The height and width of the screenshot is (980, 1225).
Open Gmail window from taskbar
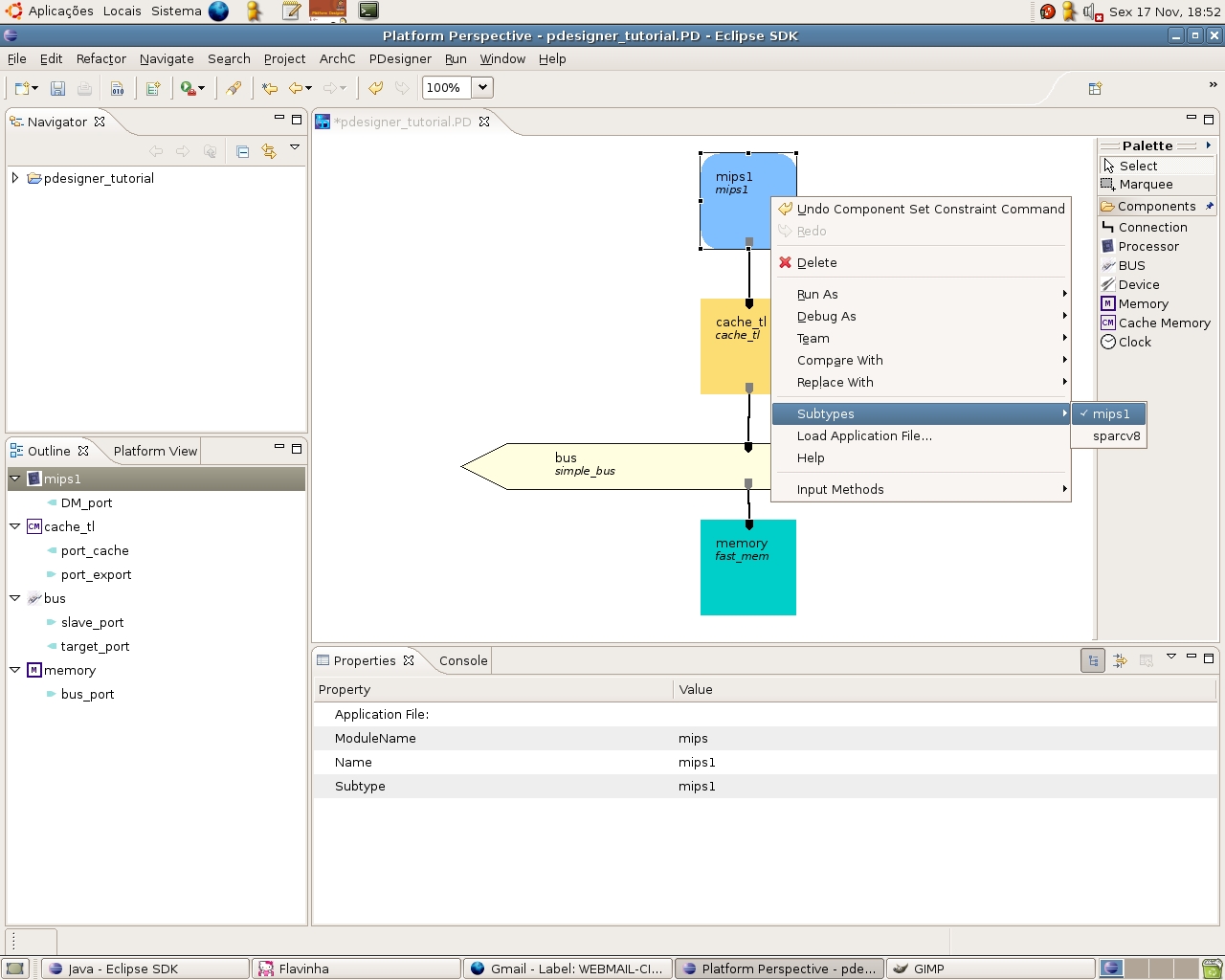coord(567,969)
